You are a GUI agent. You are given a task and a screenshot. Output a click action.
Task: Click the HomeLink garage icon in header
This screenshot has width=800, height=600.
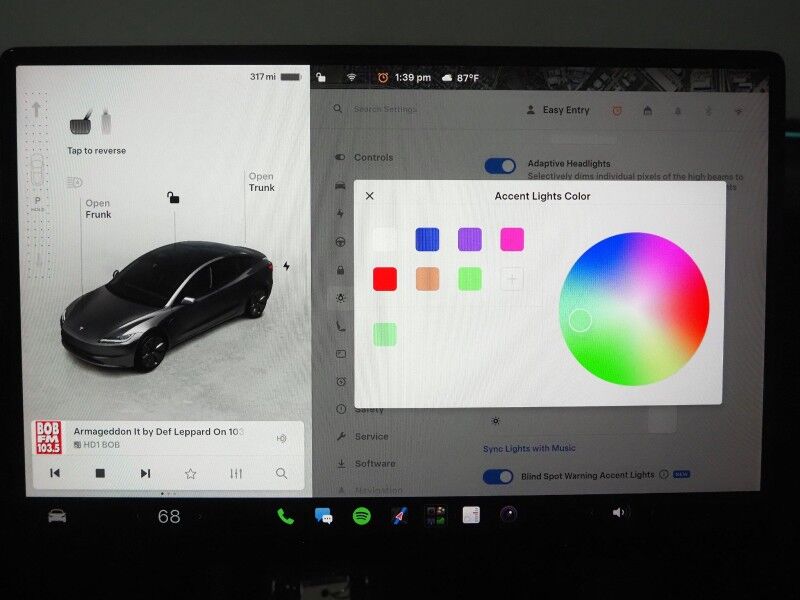(x=648, y=110)
